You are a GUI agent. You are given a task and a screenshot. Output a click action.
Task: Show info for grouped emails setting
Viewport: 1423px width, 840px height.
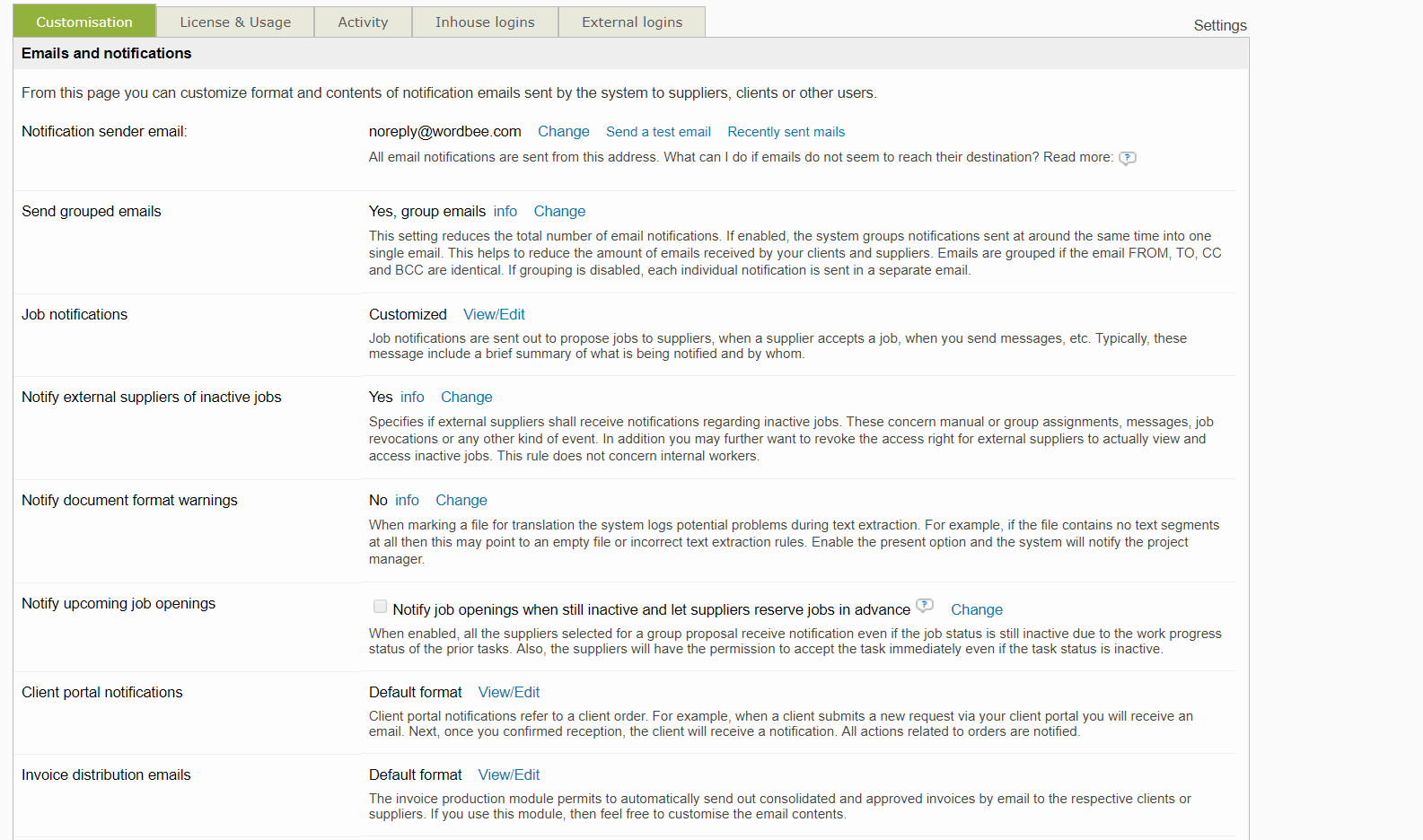point(505,212)
